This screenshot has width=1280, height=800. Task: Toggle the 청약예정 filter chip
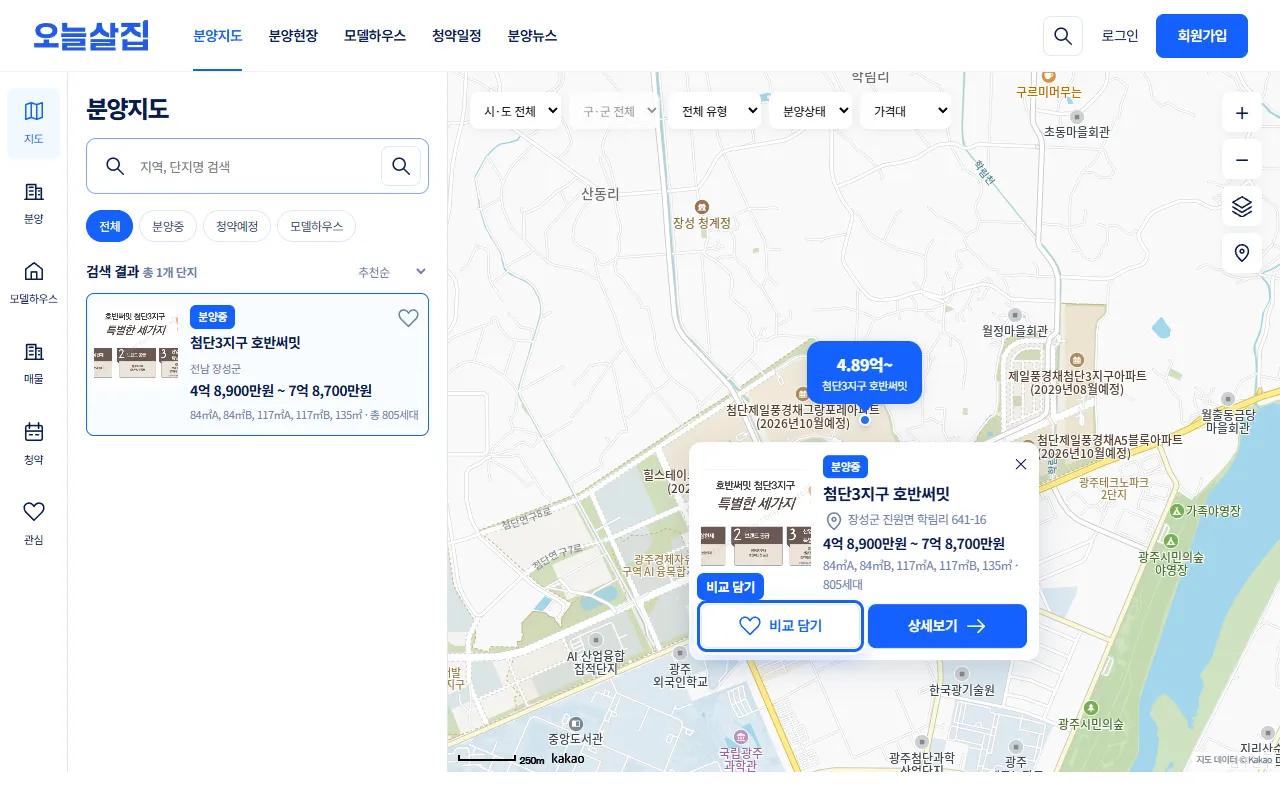(x=237, y=227)
